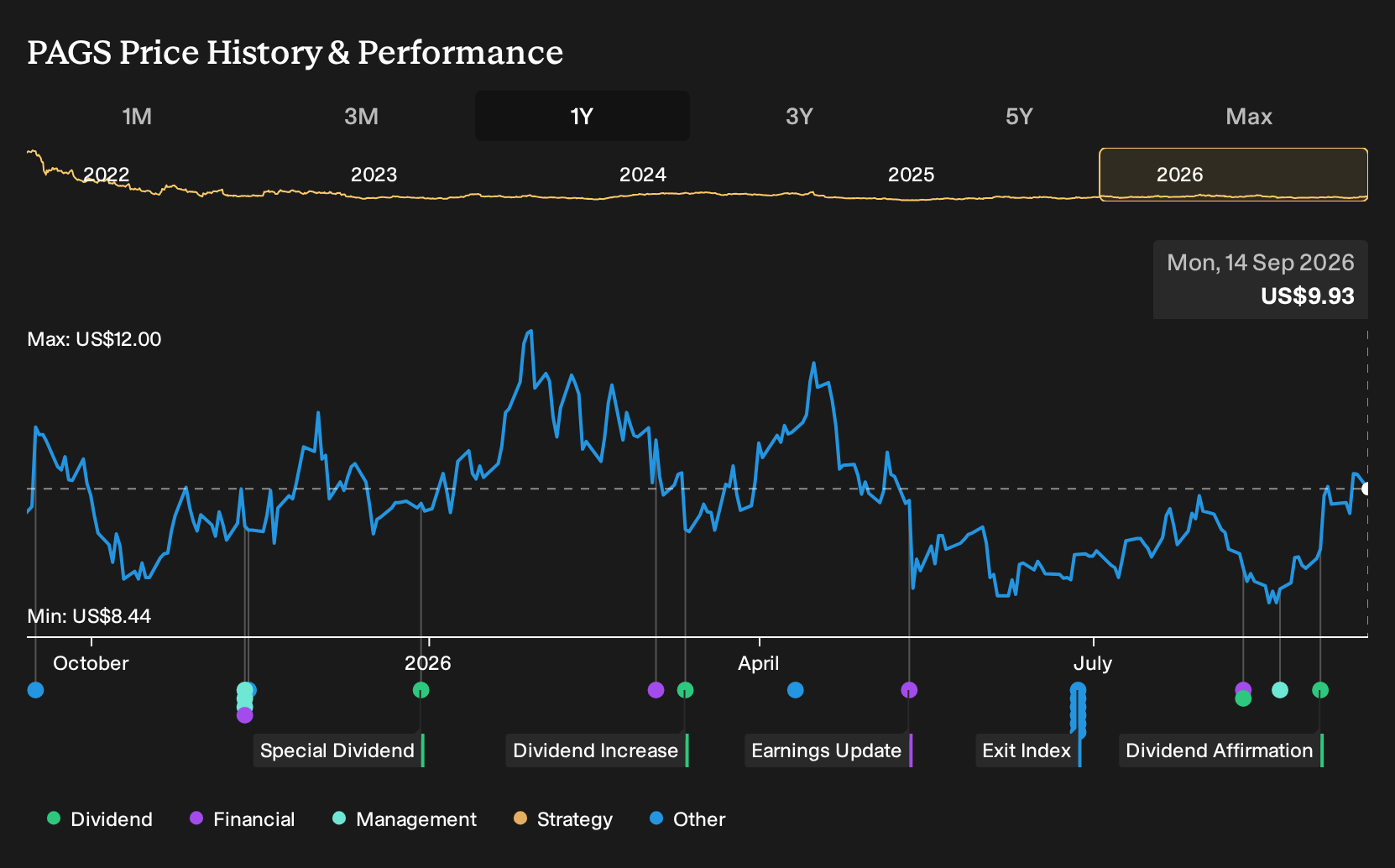Click the white current price point on chart
Image resolution: width=1395 pixels, height=868 pixels.
[x=1366, y=489]
